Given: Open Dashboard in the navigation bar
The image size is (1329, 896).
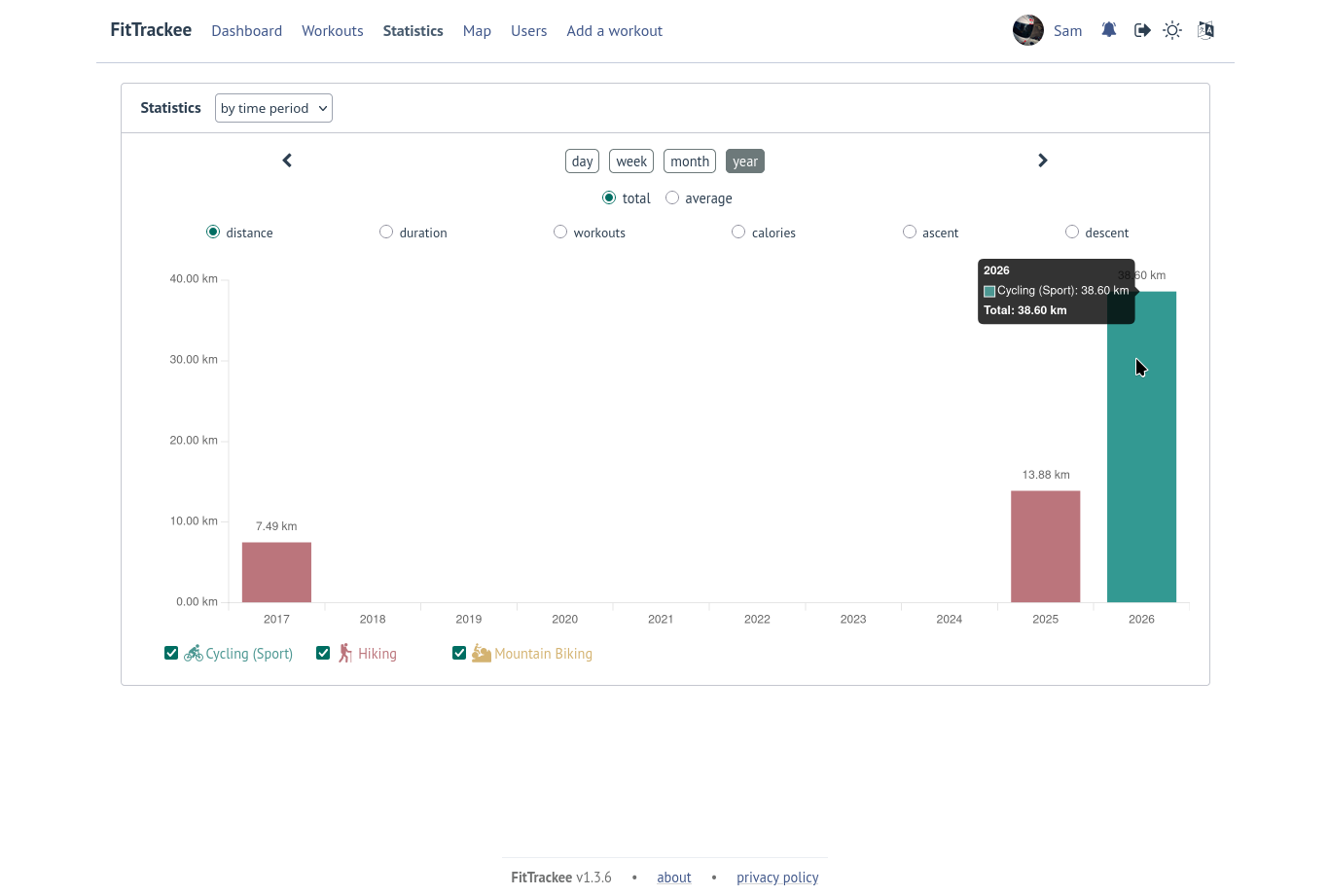Looking at the screenshot, I should click(x=247, y=31).
